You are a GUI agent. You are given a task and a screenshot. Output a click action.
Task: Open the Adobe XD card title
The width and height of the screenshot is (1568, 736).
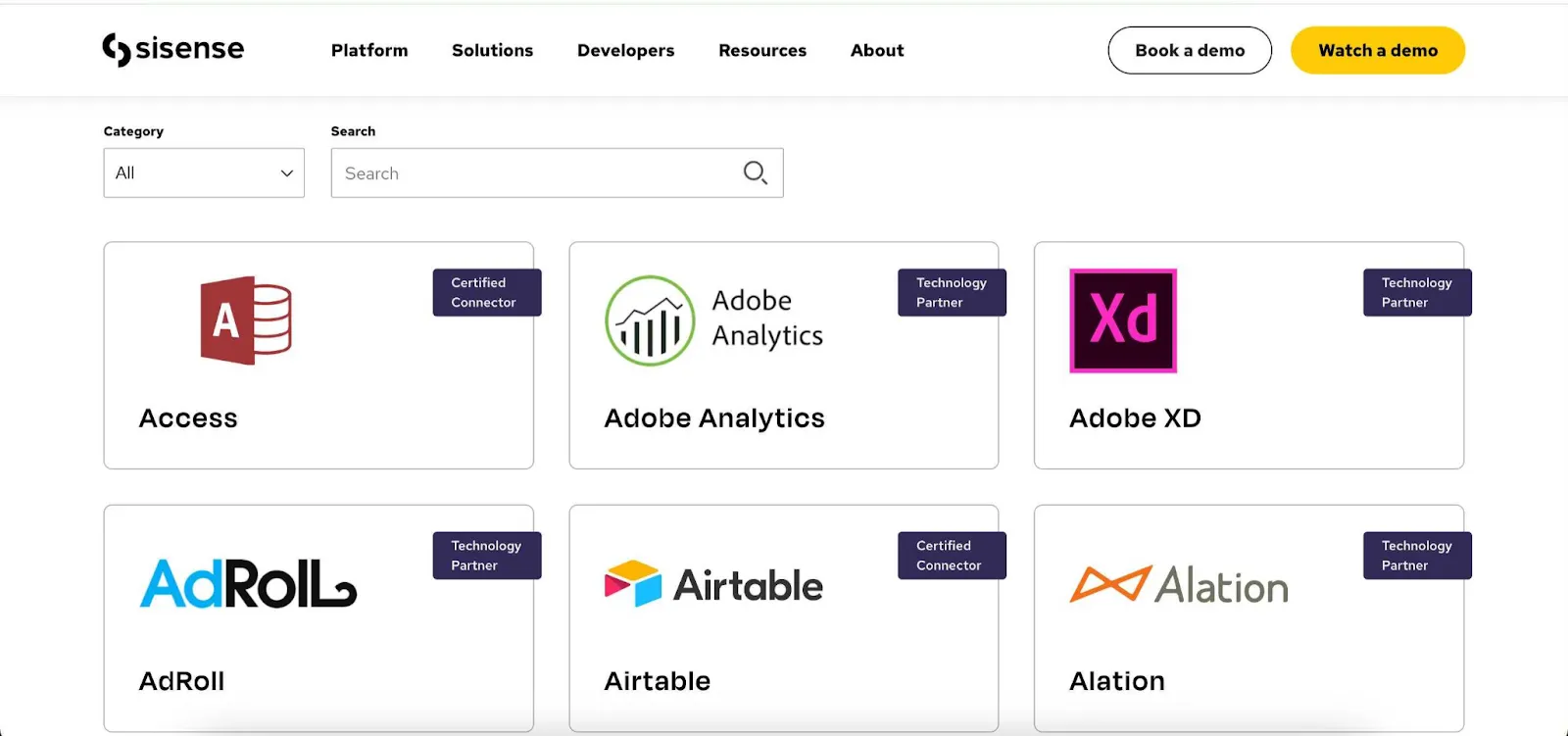(x=1135, y=418)
